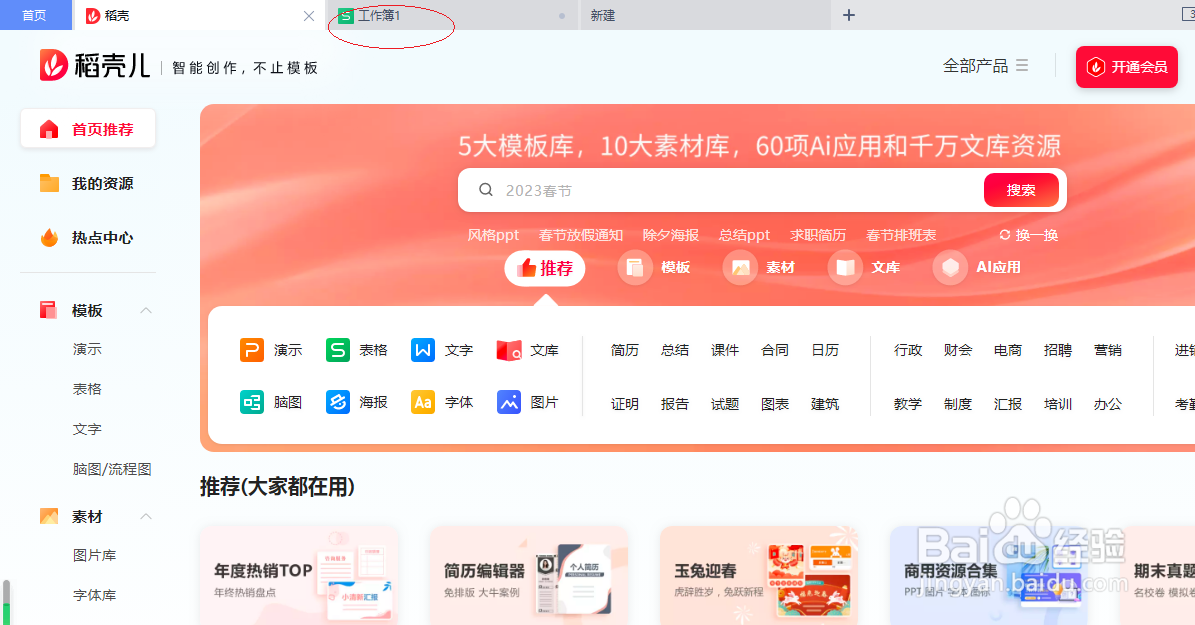The width and height of the screenshot is (1195, 625).
Task: Switch to the 首页 tab
Action: click(35, 15)
